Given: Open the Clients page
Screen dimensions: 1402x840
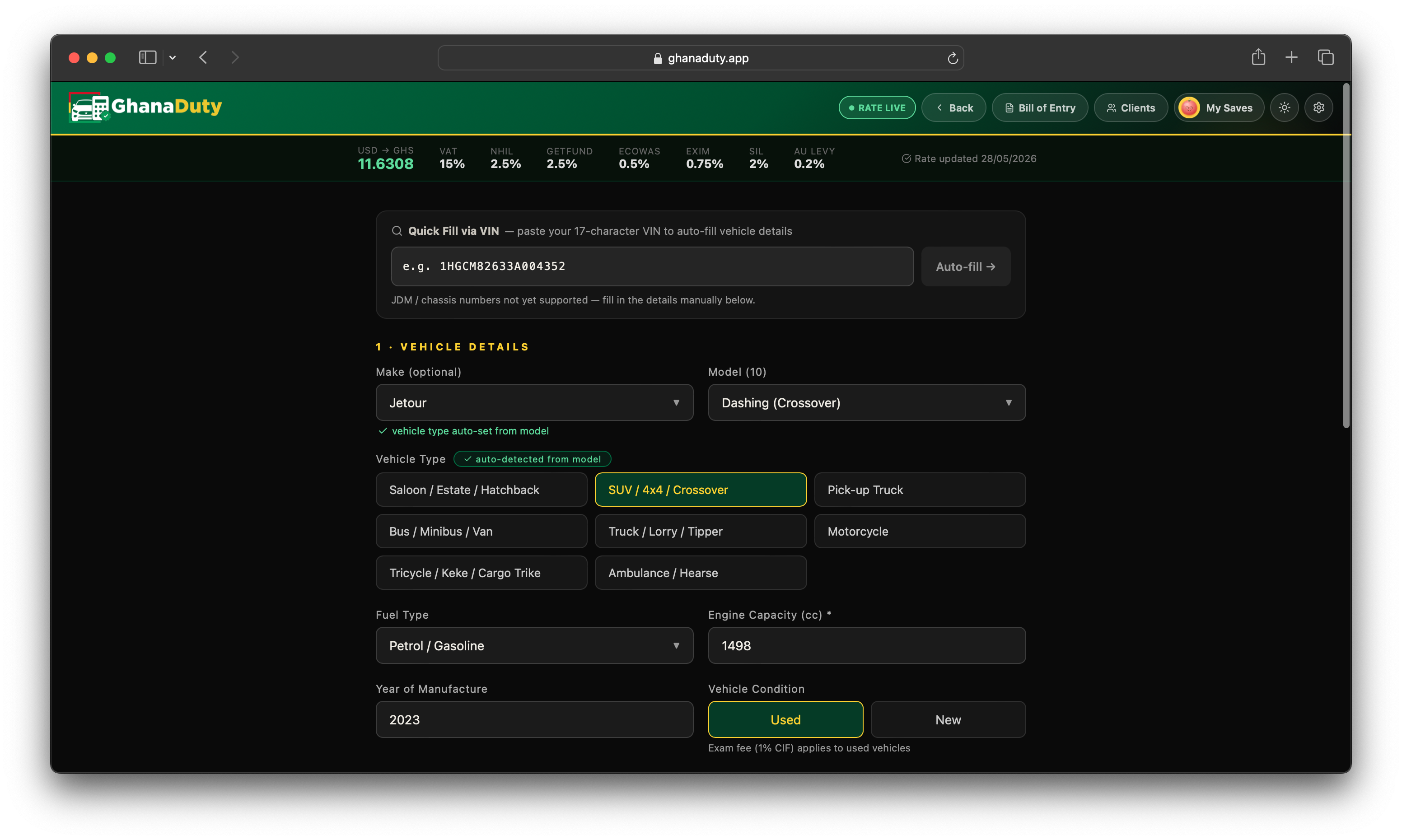Looking at the screenshot, I should [1130, 107].
